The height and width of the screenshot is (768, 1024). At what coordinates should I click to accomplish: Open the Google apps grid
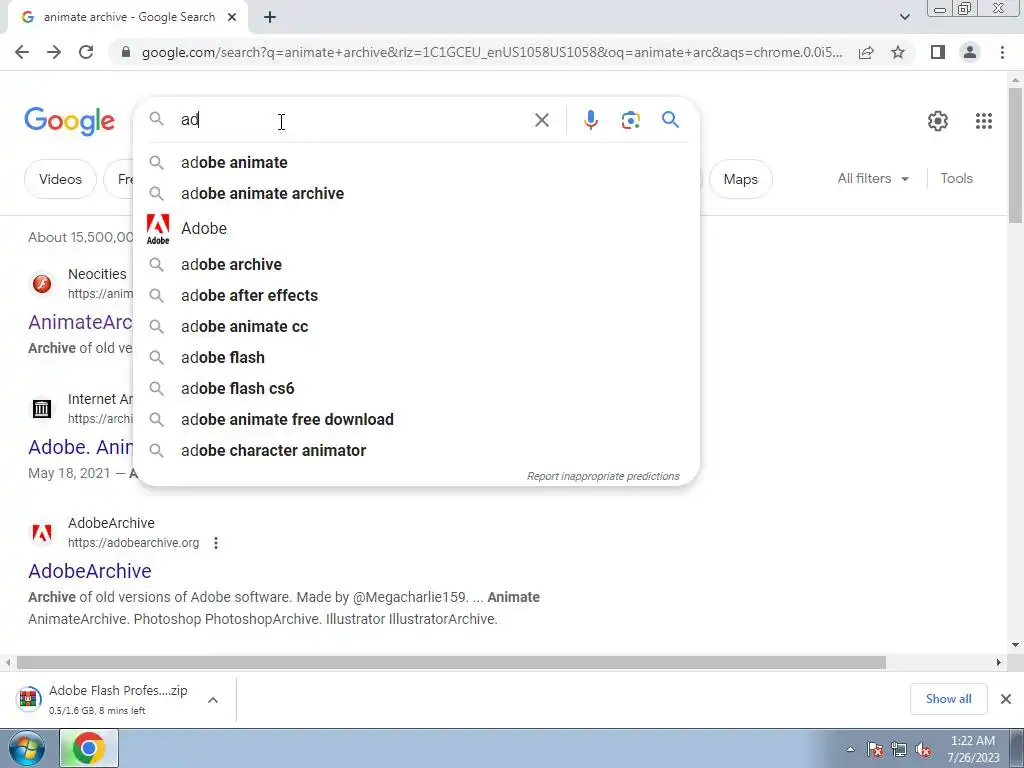point(984,121)
